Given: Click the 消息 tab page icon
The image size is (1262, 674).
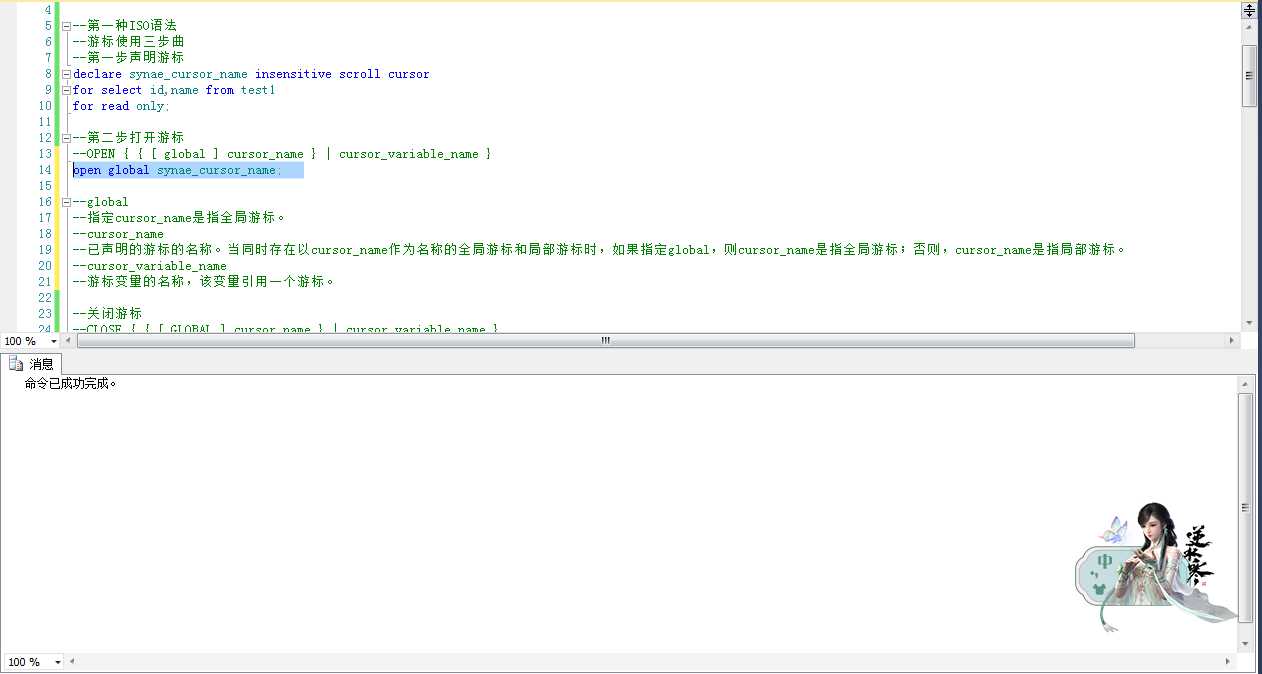Looking at the screenshot, I should pyautogui.click(x=16, y=364).
